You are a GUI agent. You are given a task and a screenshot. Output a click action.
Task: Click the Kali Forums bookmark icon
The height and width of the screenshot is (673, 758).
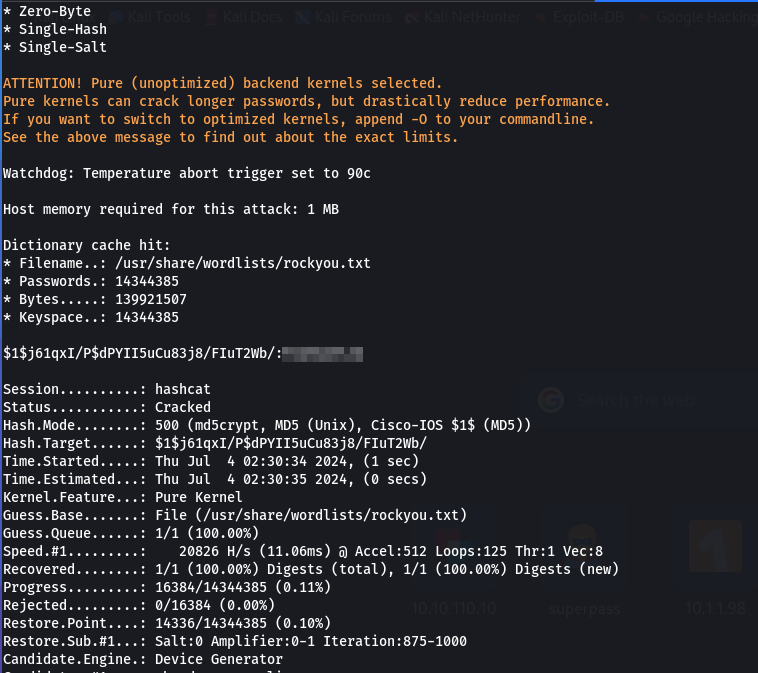click(303, 17)
